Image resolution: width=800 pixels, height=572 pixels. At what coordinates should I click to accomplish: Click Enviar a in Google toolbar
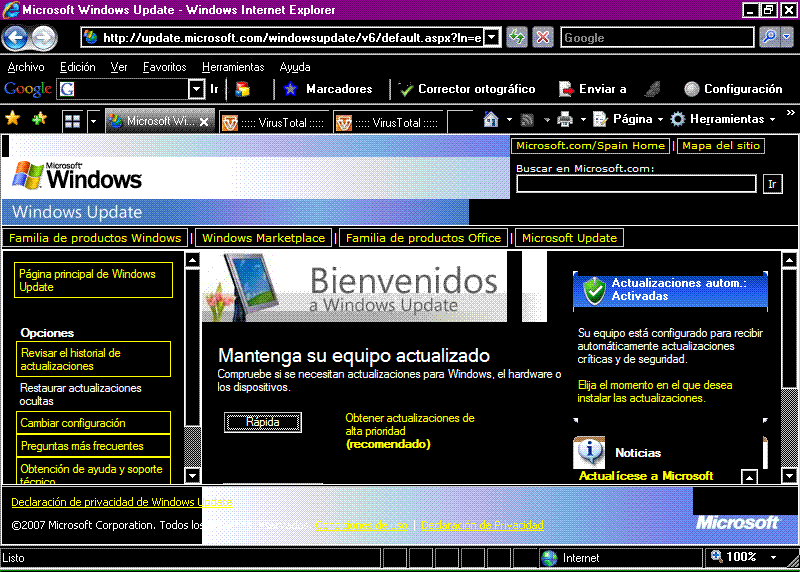[592, 89]
